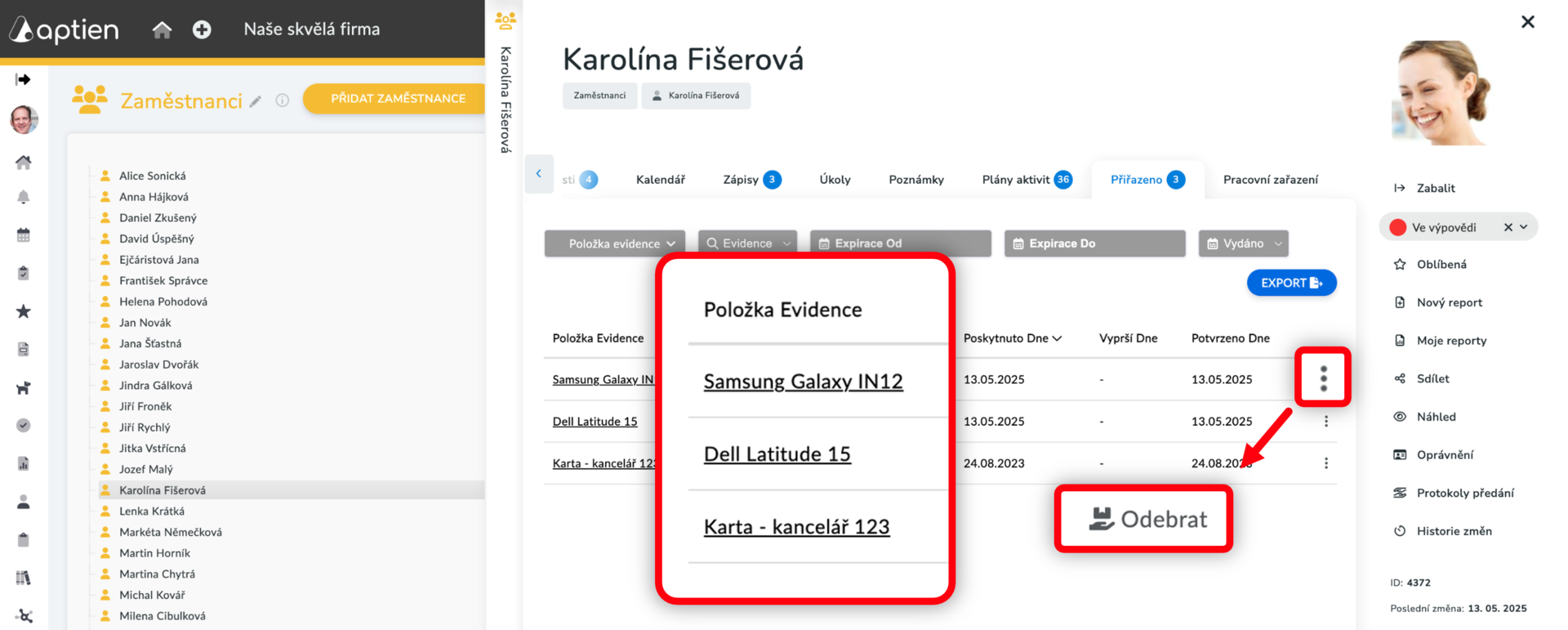Edit Zaměstnanci with the pencil icon

coord(256,101)
